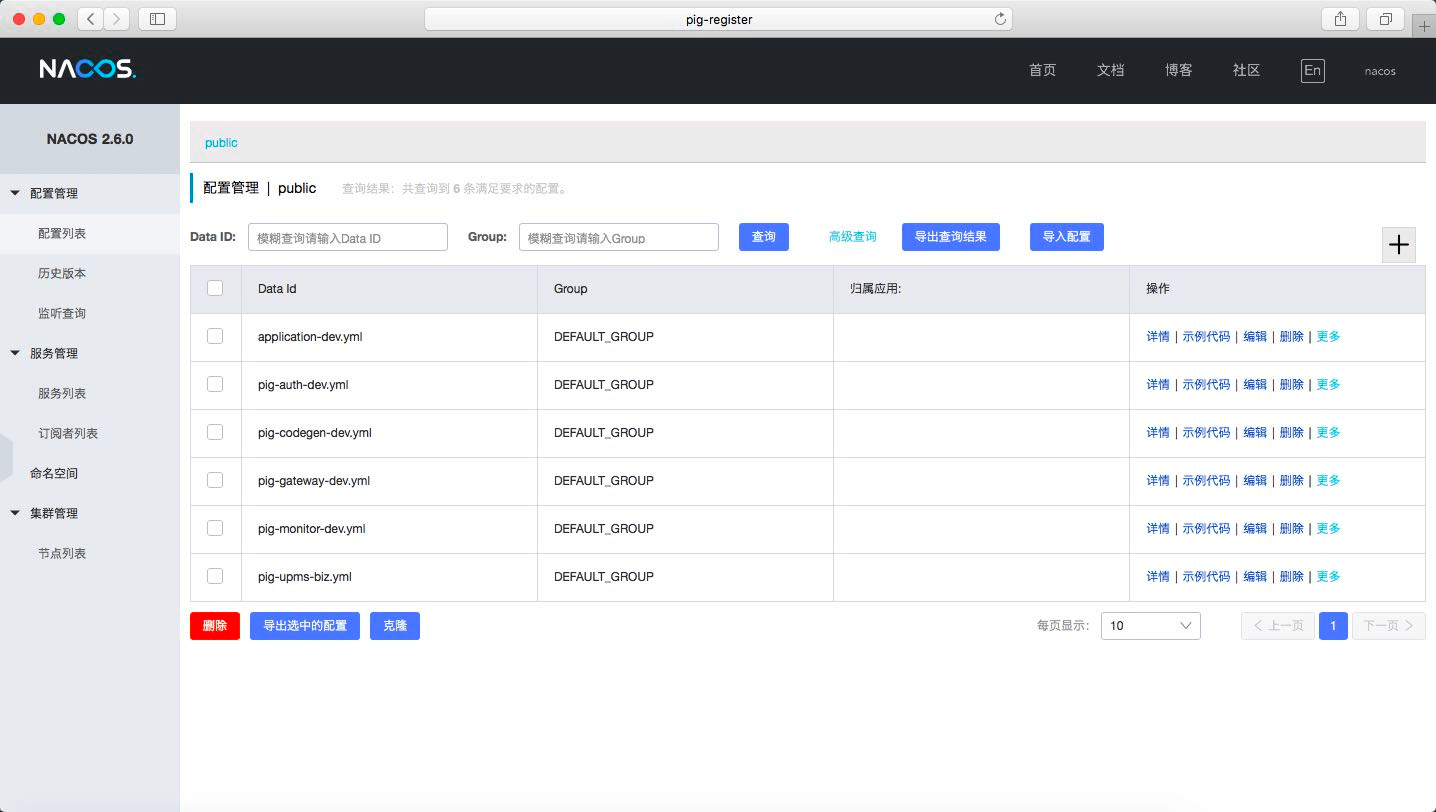The image size is (1436, 812).
Task: Go forward with Safari's forward arrow
Action: click(117, 18)
